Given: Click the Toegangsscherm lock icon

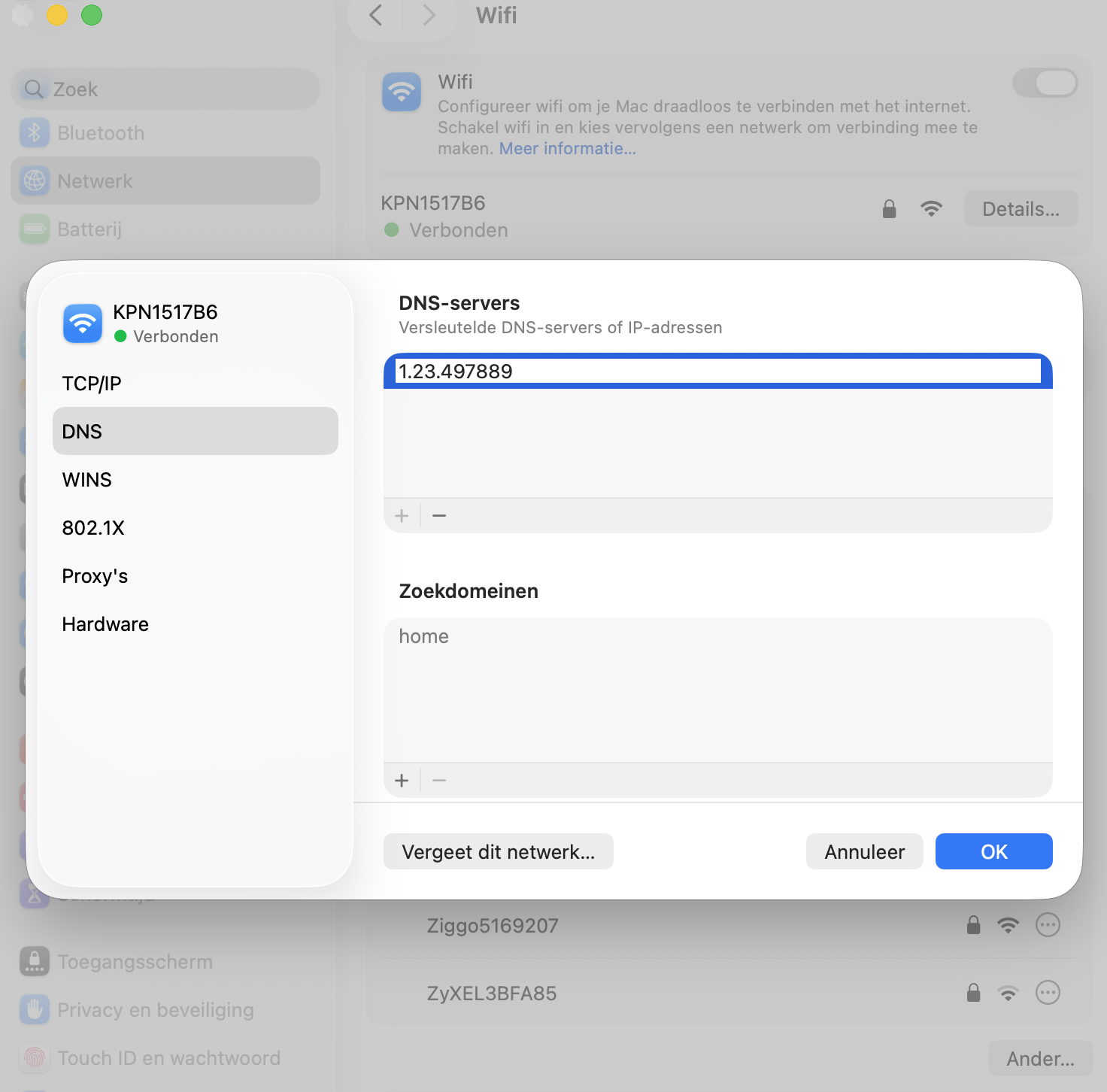Looking at the screenshot, I should pos(35,961).
